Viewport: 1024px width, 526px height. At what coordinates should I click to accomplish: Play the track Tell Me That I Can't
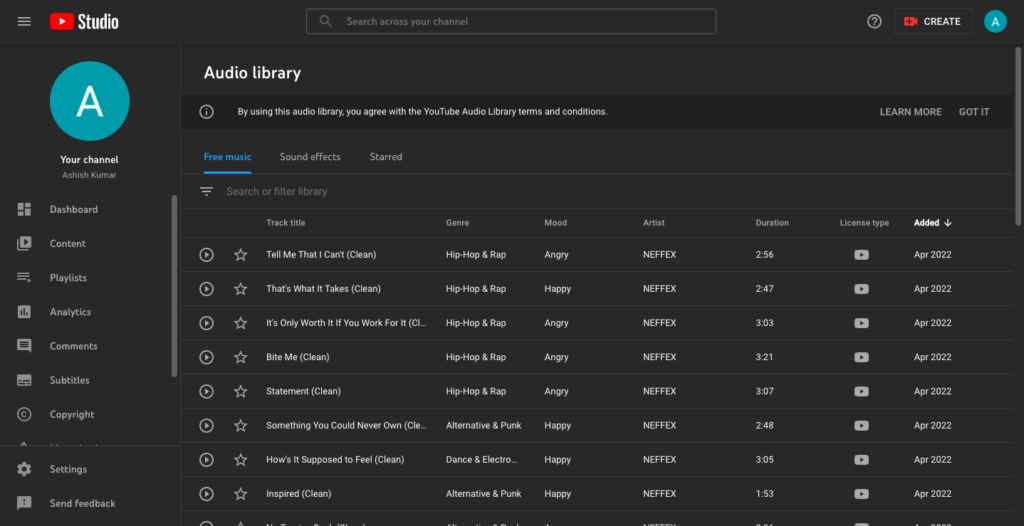coord(206,255)
